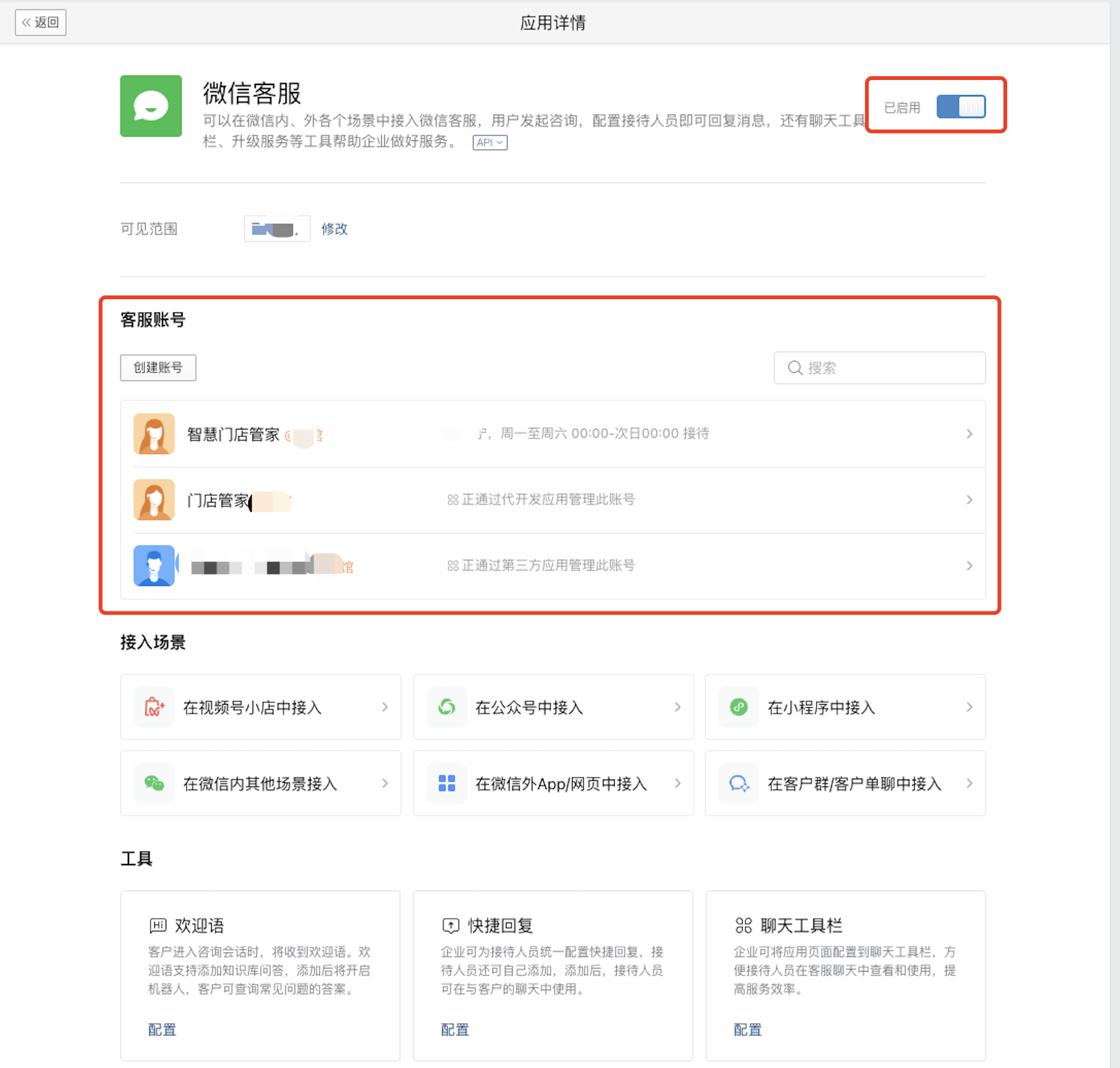Open 在视频号小店中接入 scenario

click(261, 707)
